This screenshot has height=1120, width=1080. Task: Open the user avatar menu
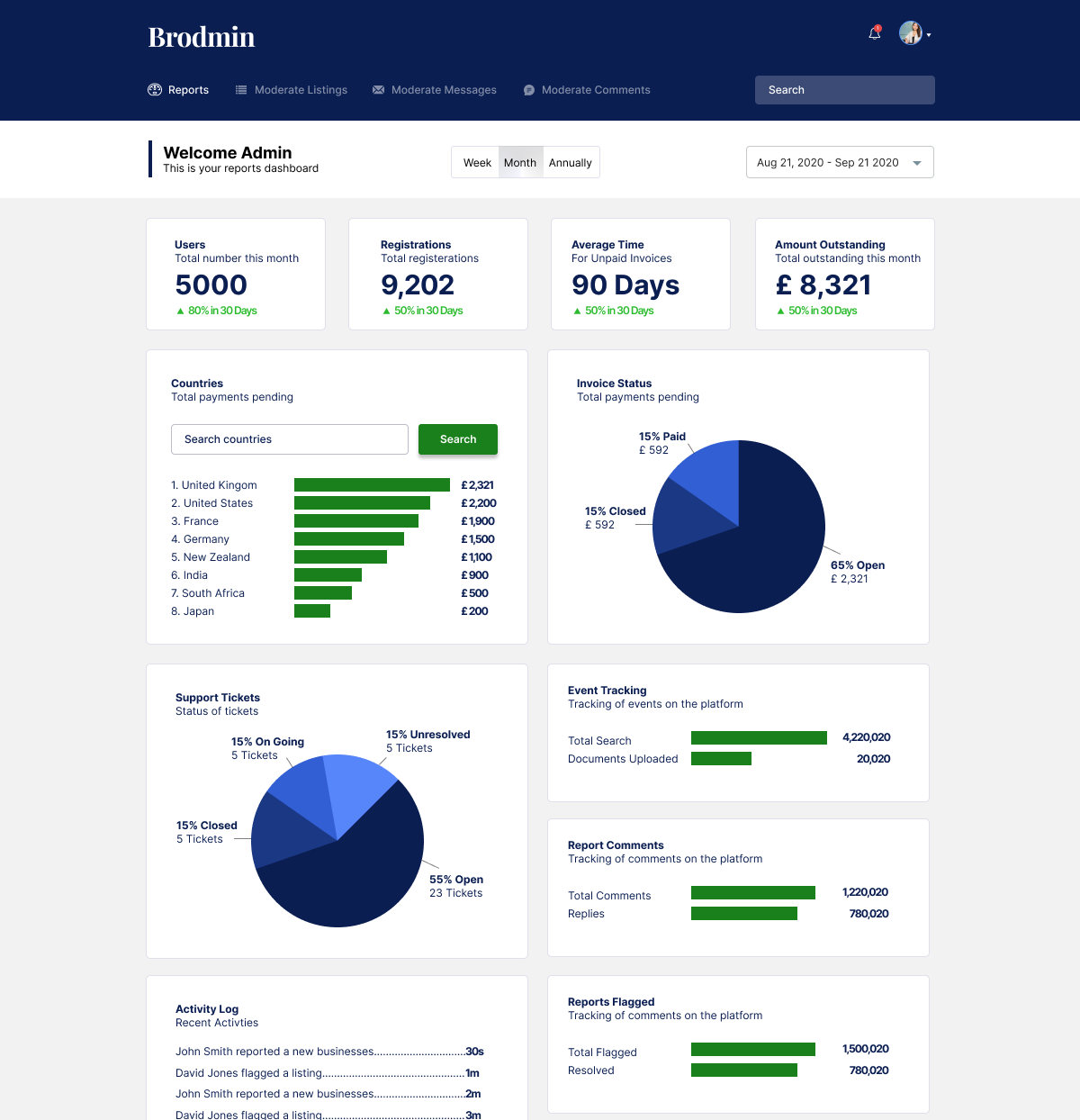(911, 33)
